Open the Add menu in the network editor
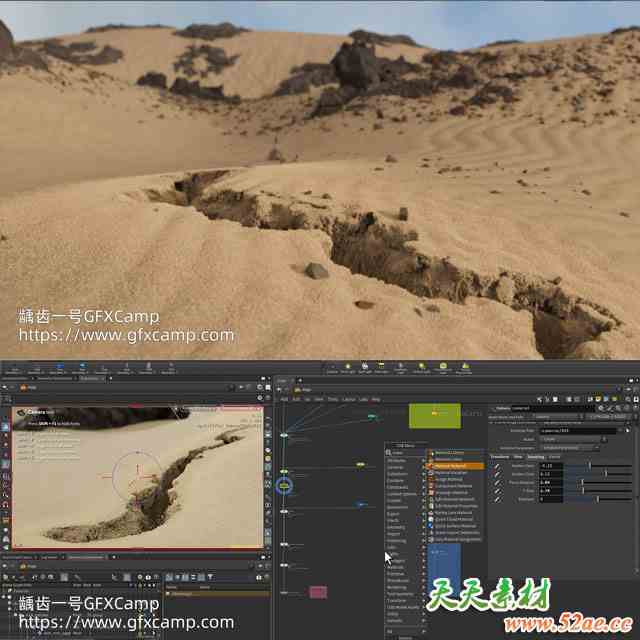Image resolution: width=640 pixels, height=640 pixels. [x=284, y=399]
